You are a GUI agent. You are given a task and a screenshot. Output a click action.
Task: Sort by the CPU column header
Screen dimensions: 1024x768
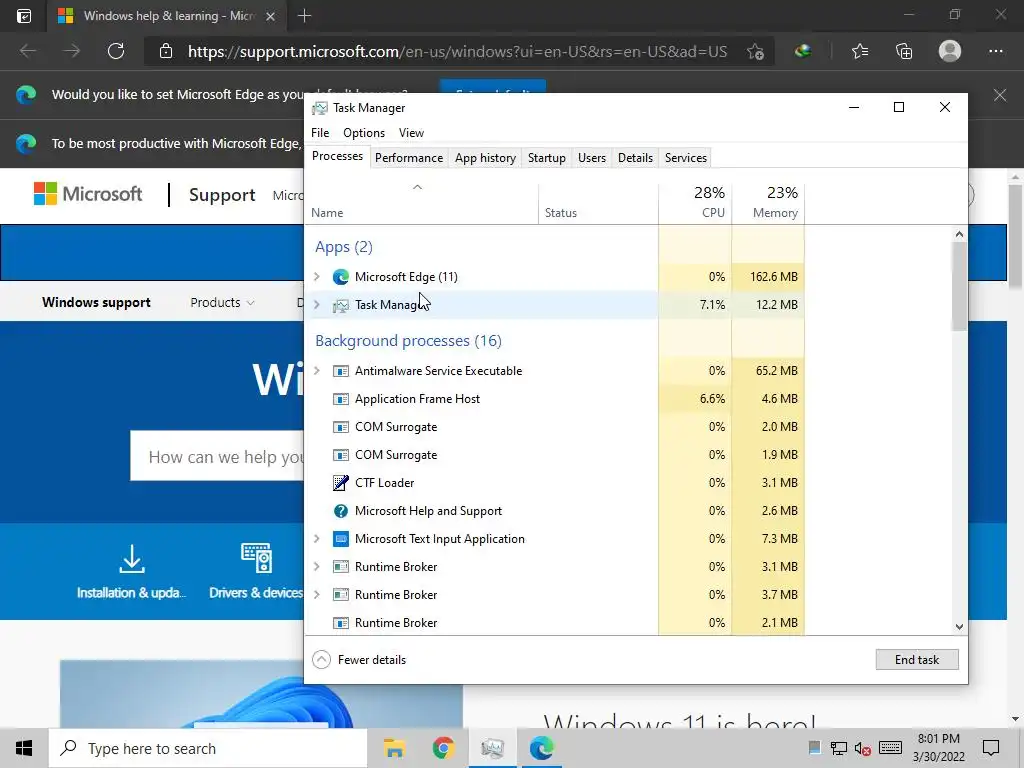tap(695, 202)
